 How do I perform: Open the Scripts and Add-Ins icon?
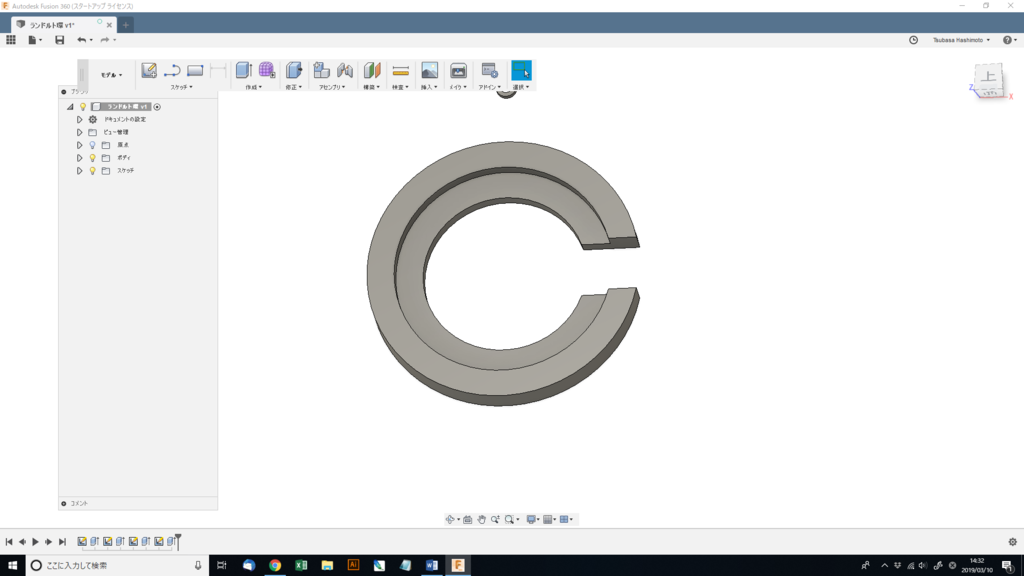(490, 71)
